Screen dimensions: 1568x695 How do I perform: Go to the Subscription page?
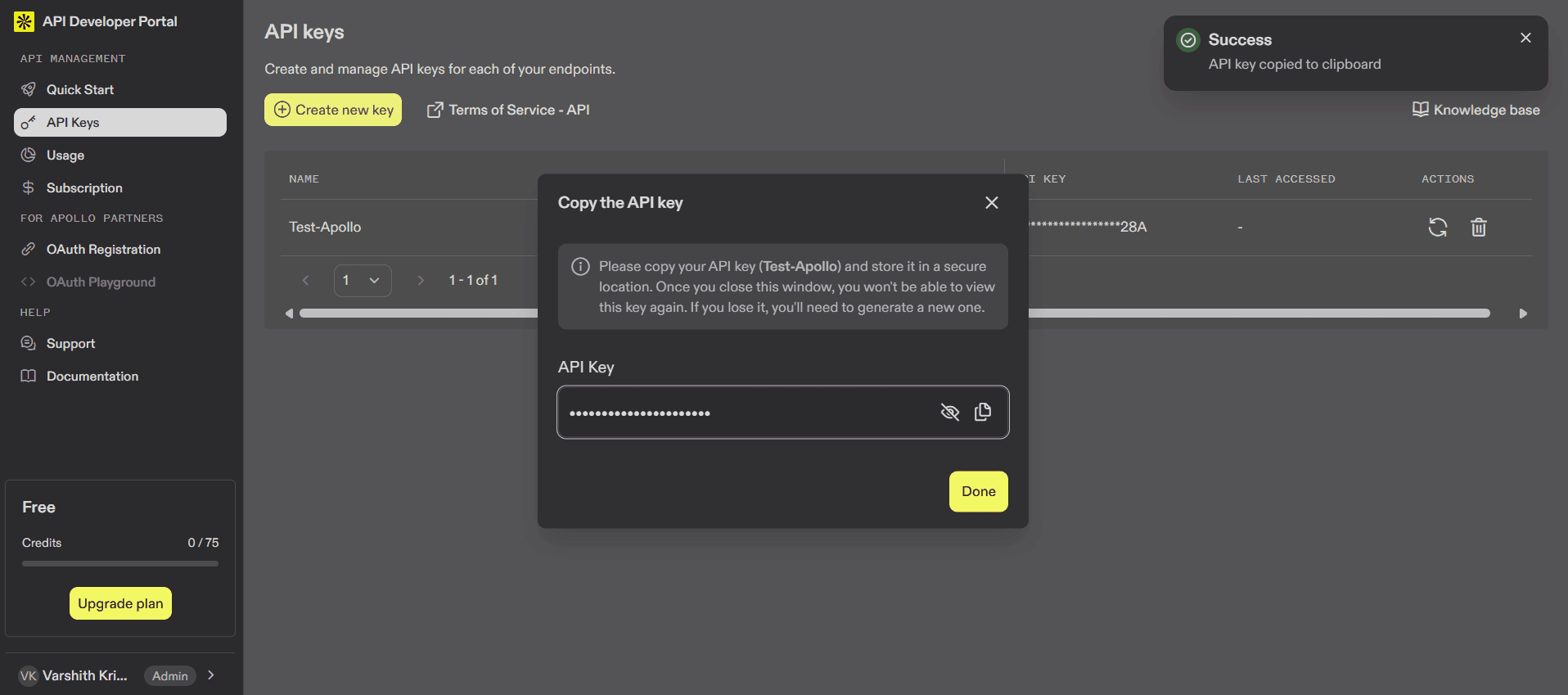click(120, 188)
